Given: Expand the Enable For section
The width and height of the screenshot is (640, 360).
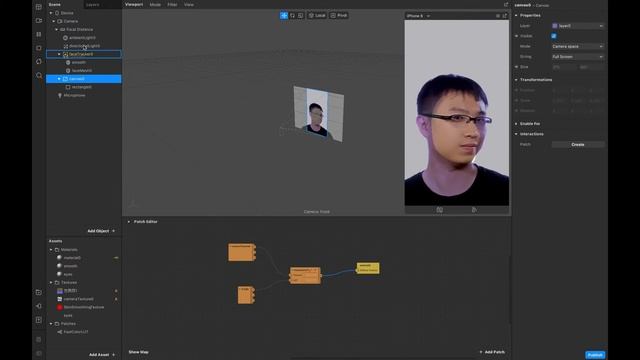Looking at the screenshot, I should tap(516, 123).
